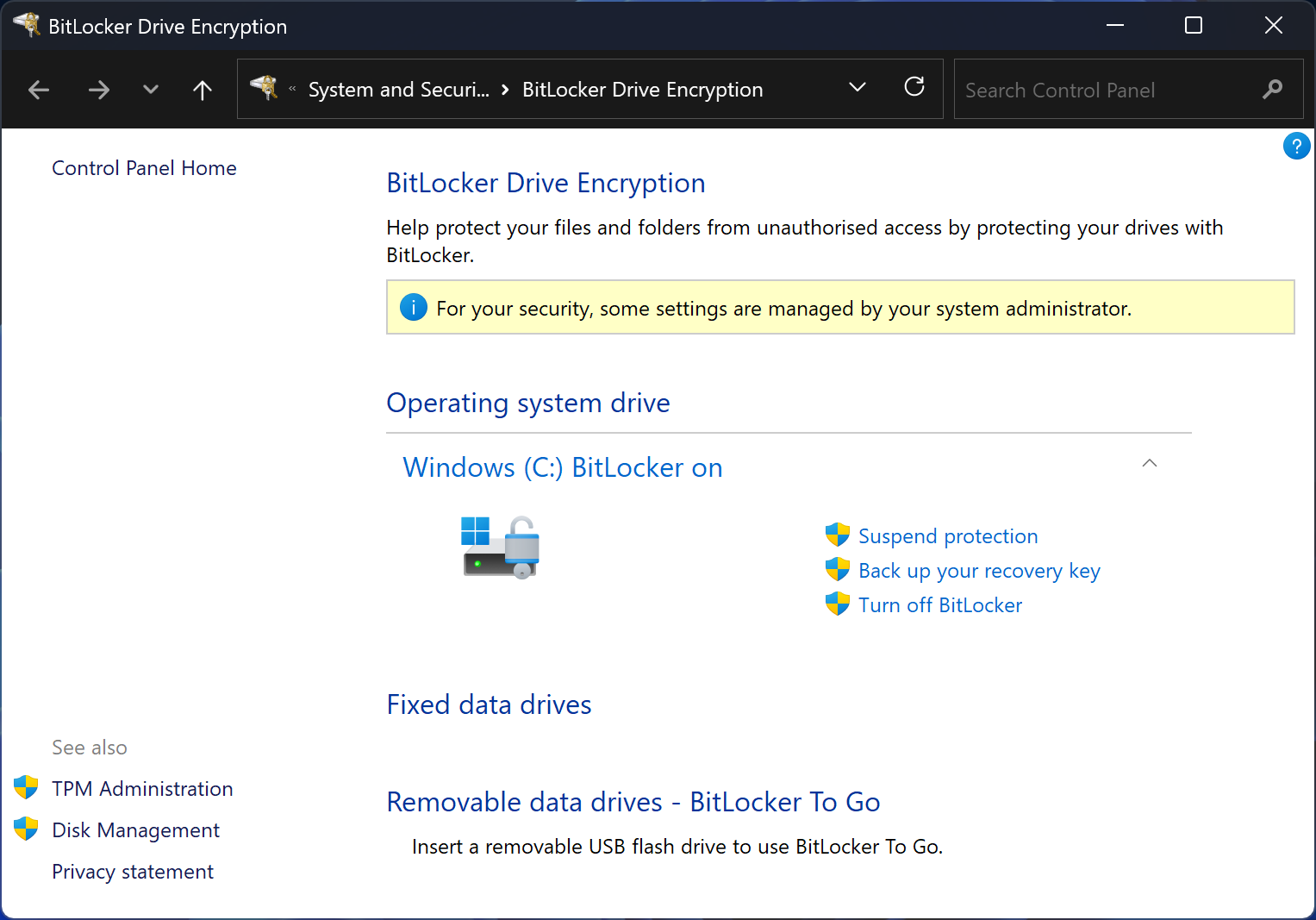Select BitLocker Drive Encryption breadcrumb item
This screenshot has height=920, width=1316.
click(x=642, y=90)
